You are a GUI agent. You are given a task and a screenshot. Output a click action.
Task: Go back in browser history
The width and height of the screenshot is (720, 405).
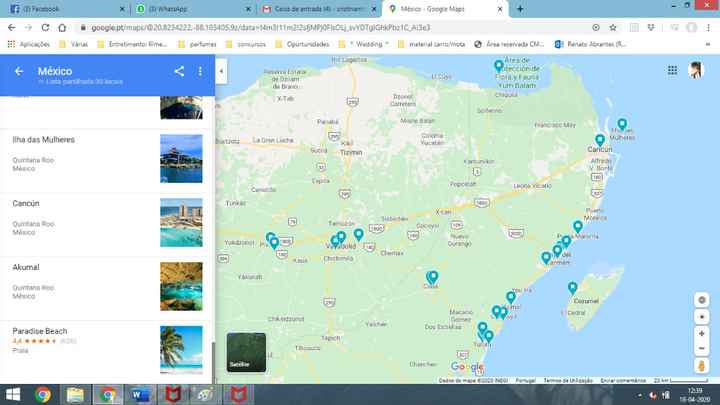point(11,28)
